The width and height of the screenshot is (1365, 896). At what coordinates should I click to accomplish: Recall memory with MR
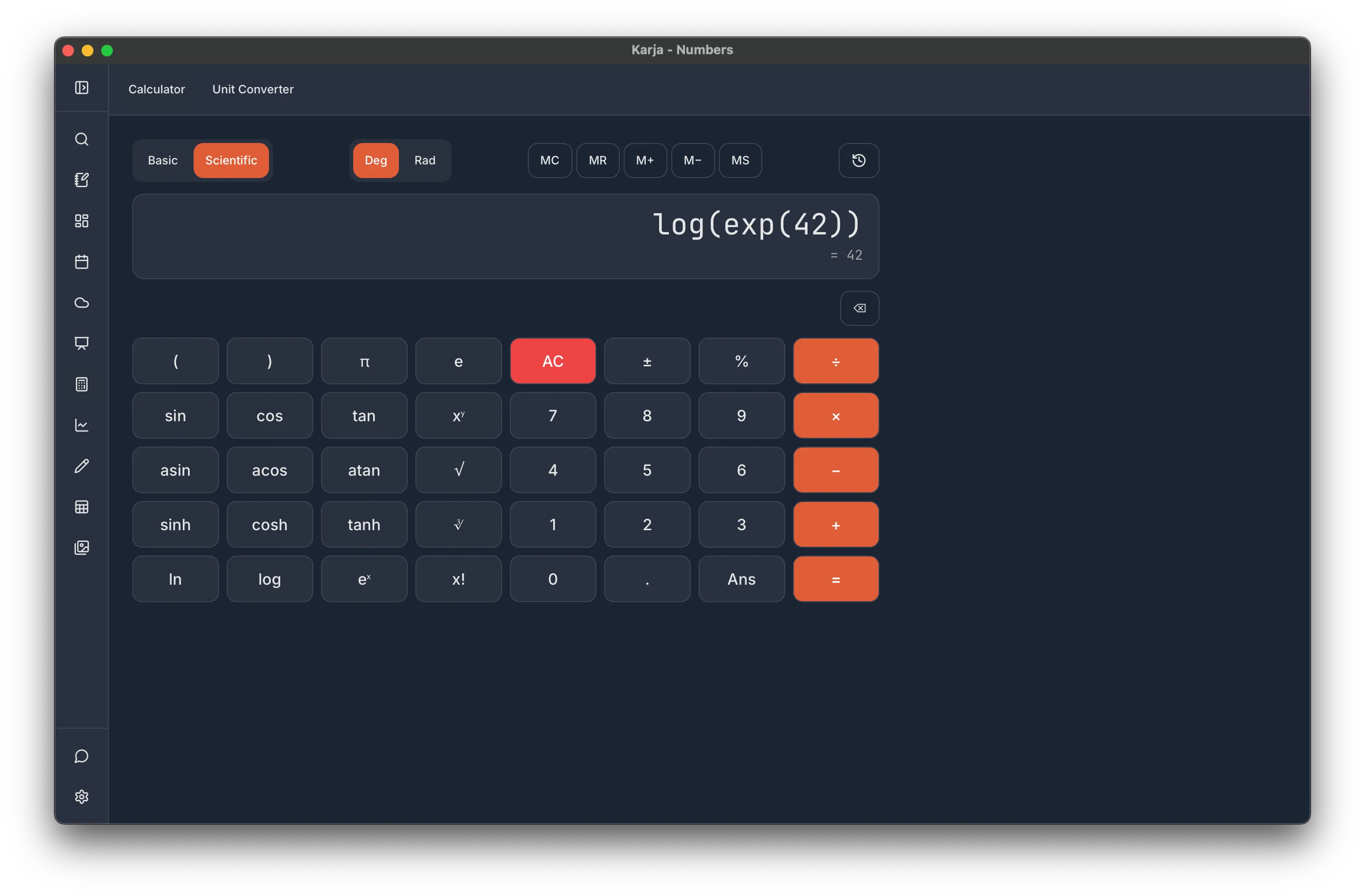pyautogui.click(x=598, y=161)
